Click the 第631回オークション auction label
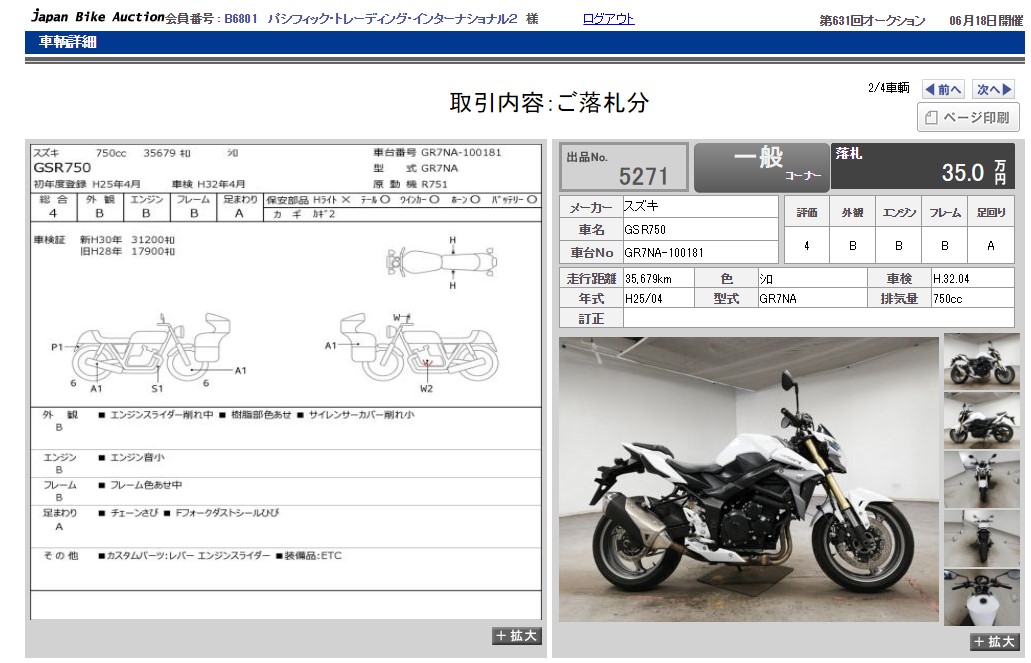The width and height of the screenshot is (1031, 663). pyautogui.click(x=872, y=21)
